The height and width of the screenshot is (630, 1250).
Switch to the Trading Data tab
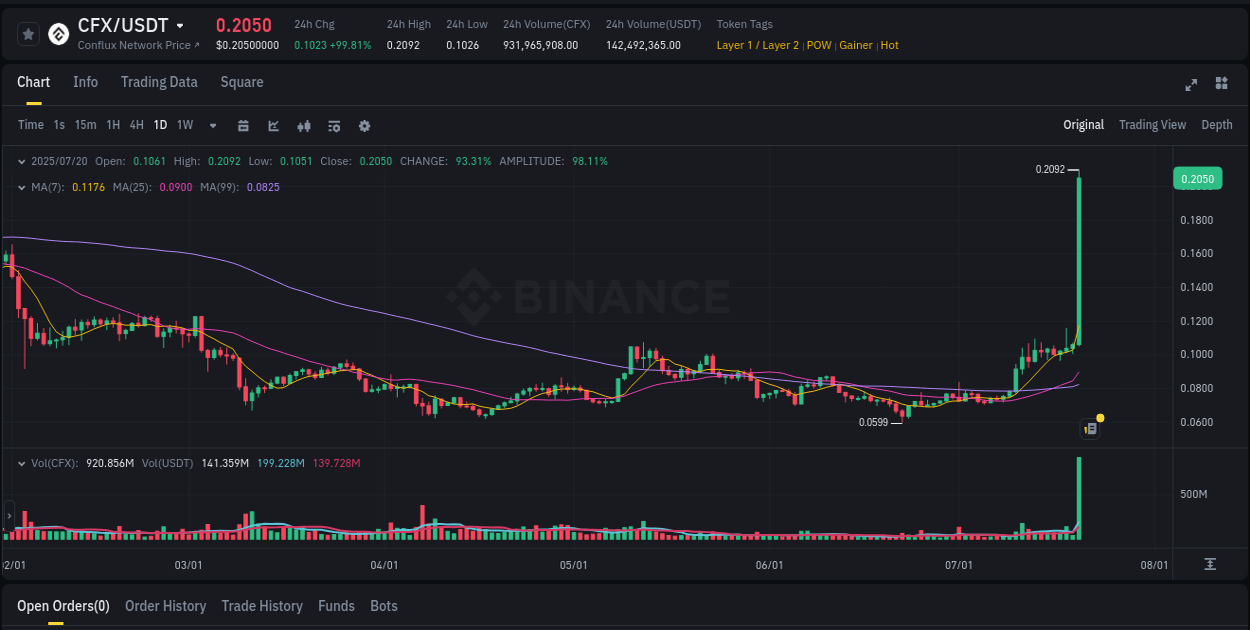point(159,82)
